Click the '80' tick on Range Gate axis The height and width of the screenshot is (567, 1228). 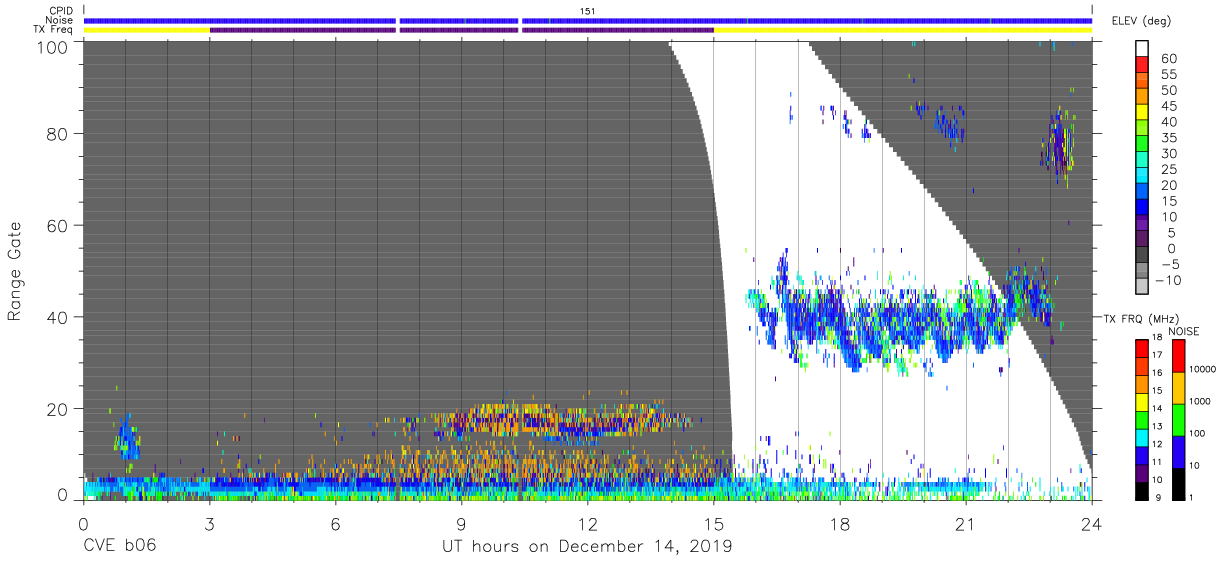point(57,133)
